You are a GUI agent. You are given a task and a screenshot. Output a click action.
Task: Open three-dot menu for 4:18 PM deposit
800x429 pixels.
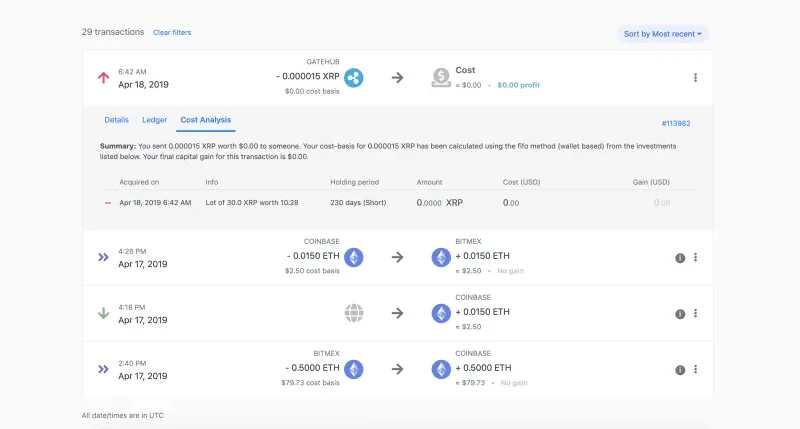point(695,313)
